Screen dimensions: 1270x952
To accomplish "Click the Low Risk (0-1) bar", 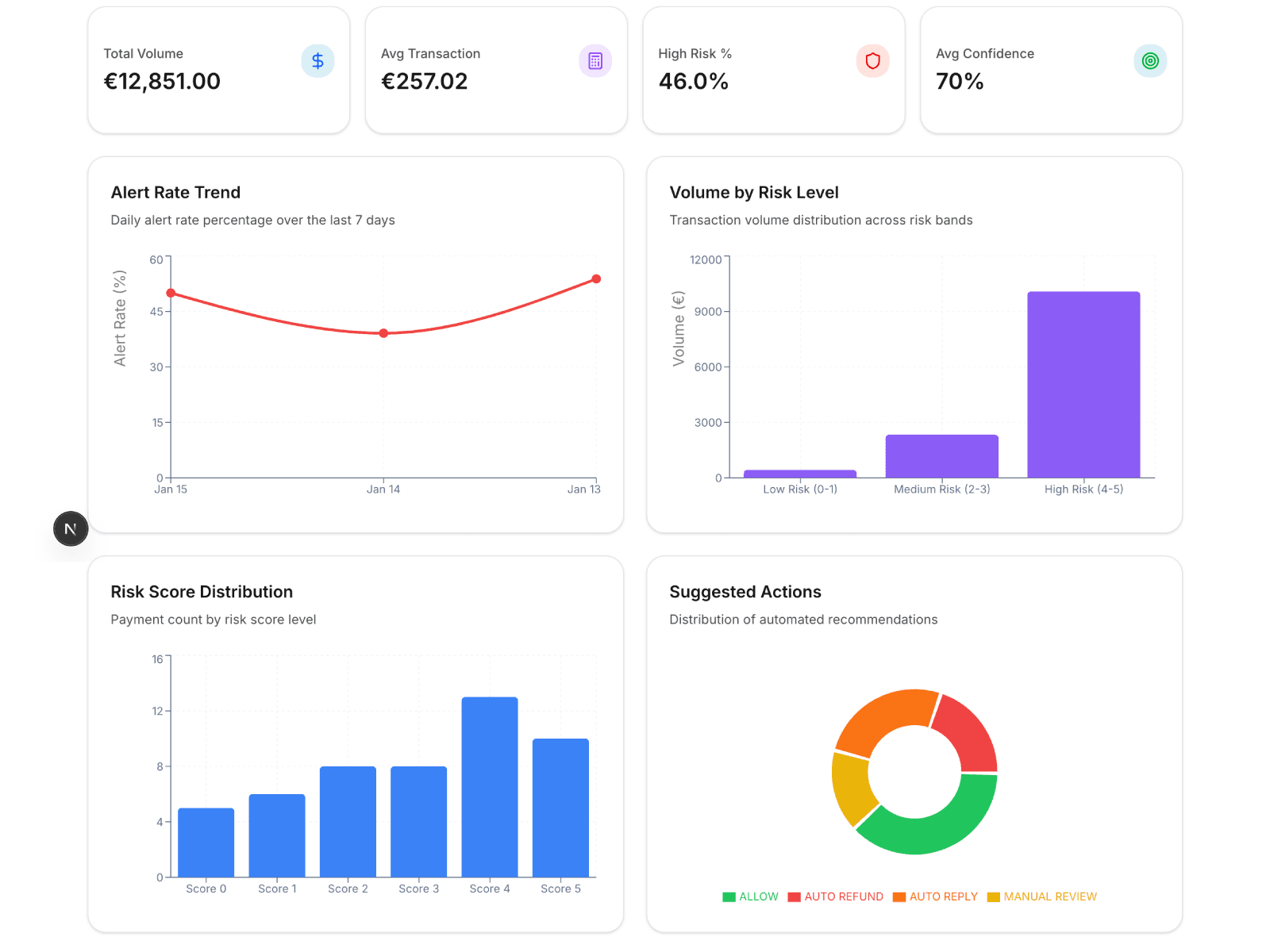I will [800, 474].
